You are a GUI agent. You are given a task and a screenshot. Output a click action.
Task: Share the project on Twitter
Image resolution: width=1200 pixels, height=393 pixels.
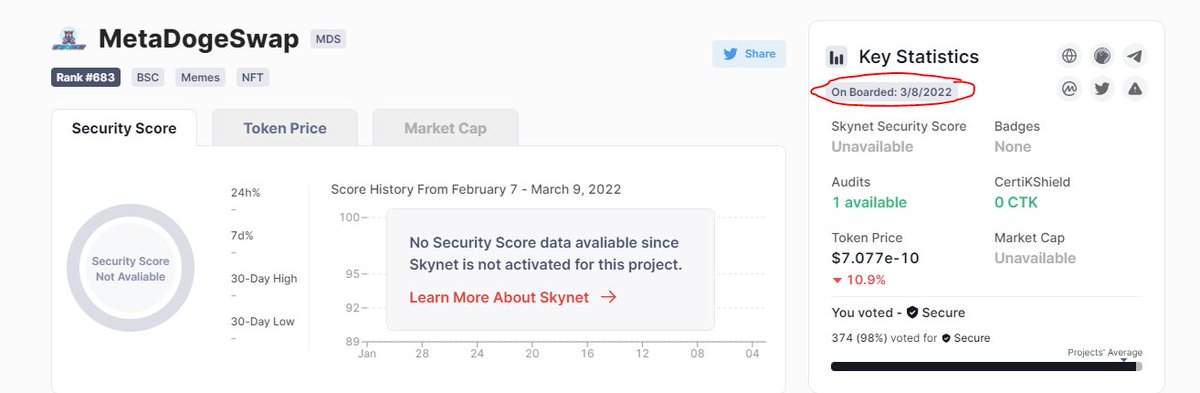click(749, 54)
